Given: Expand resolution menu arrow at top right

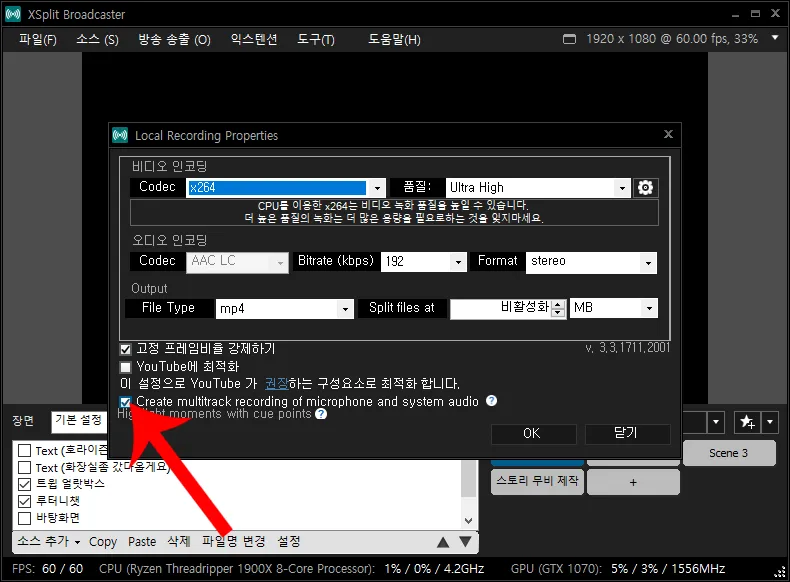Looking at the screenshot, I should click(x=775, y=38).
